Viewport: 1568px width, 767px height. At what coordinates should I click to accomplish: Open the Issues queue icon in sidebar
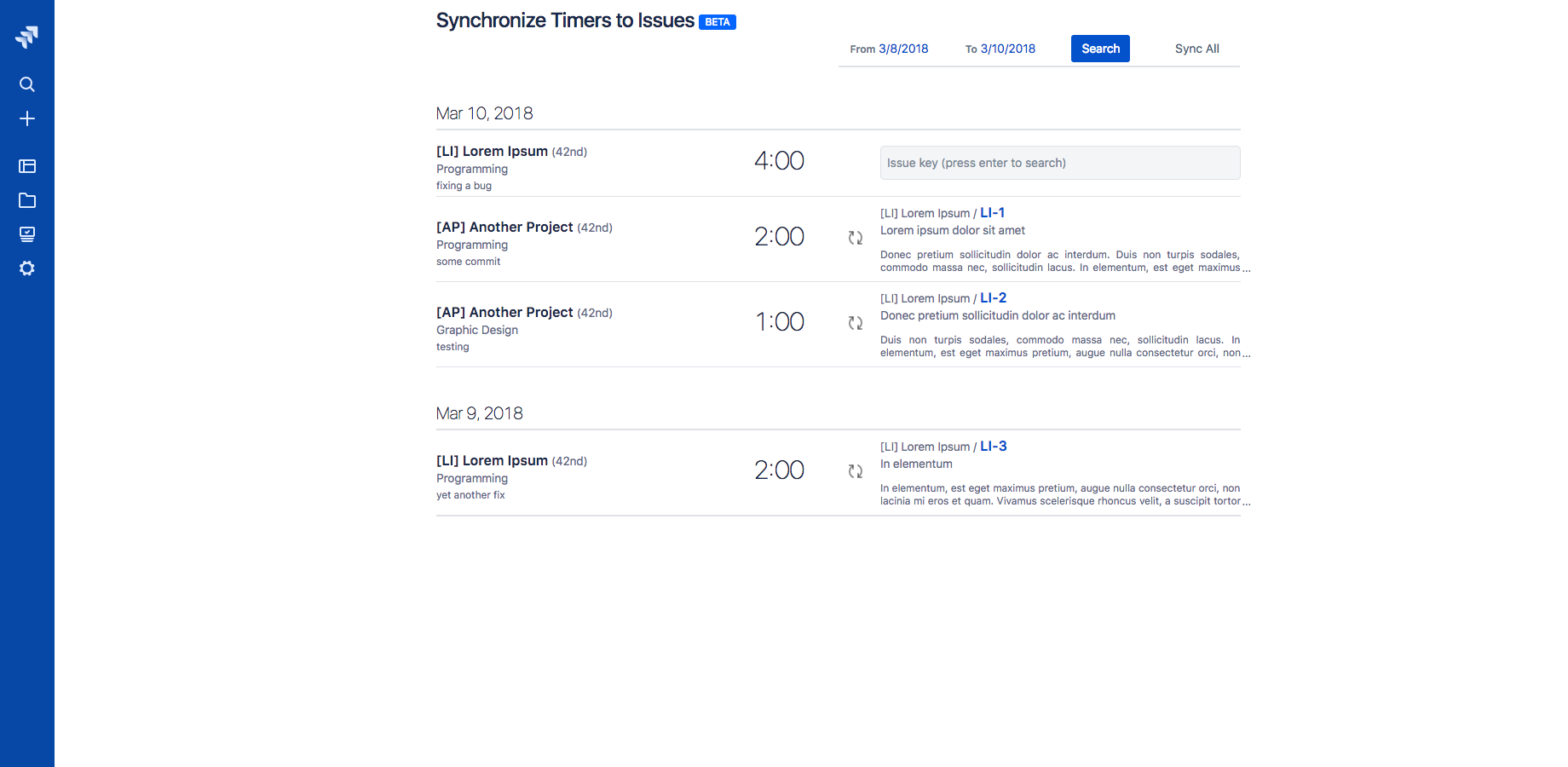pos(27,234)
